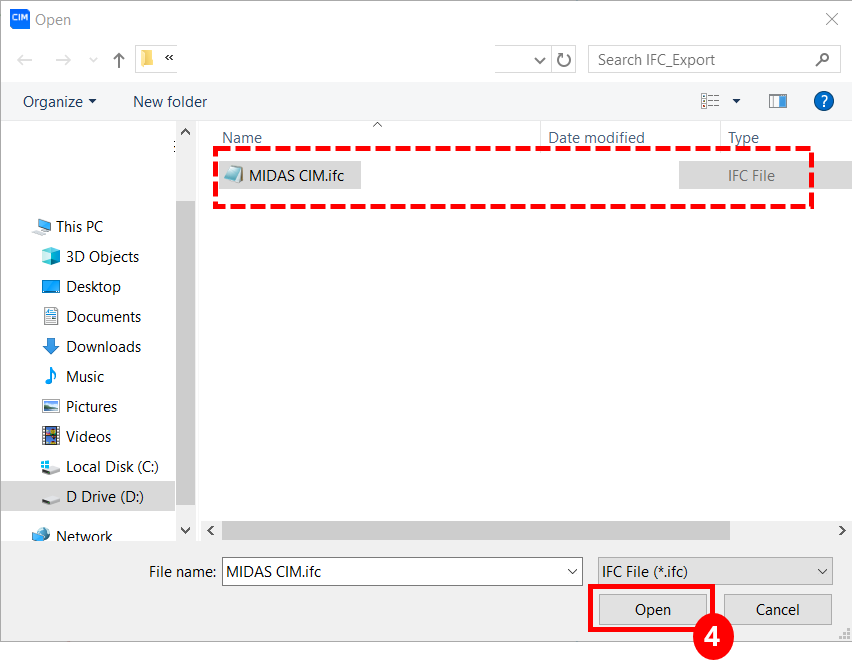This screenshot has height=664, width=852.
Task: Click the Pictures icon in sidebar
Action: point(51,406)
